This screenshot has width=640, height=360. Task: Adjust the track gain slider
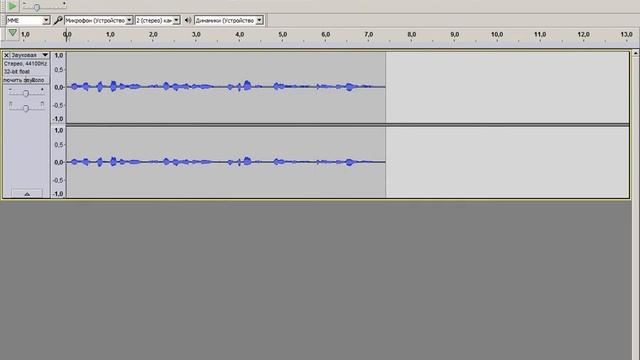pos(26,93)
